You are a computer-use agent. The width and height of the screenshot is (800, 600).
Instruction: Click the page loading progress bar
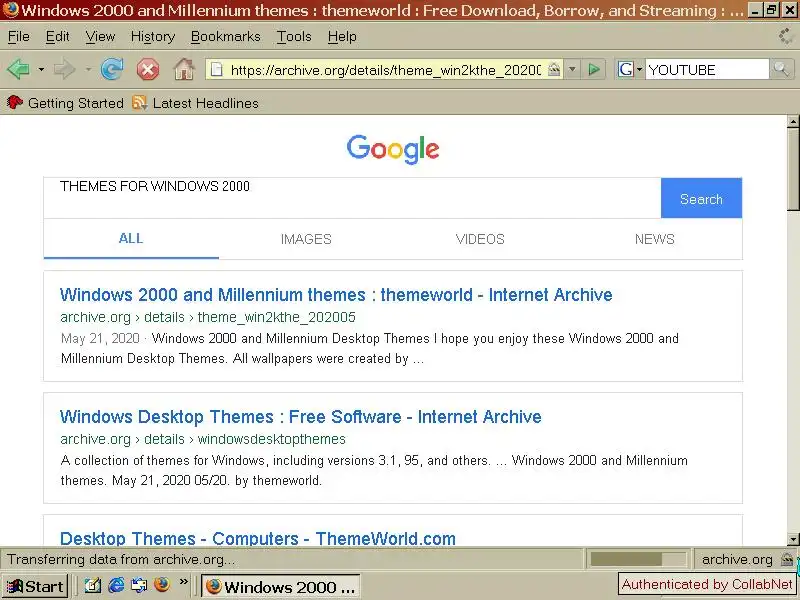click(x=638, y=560)
